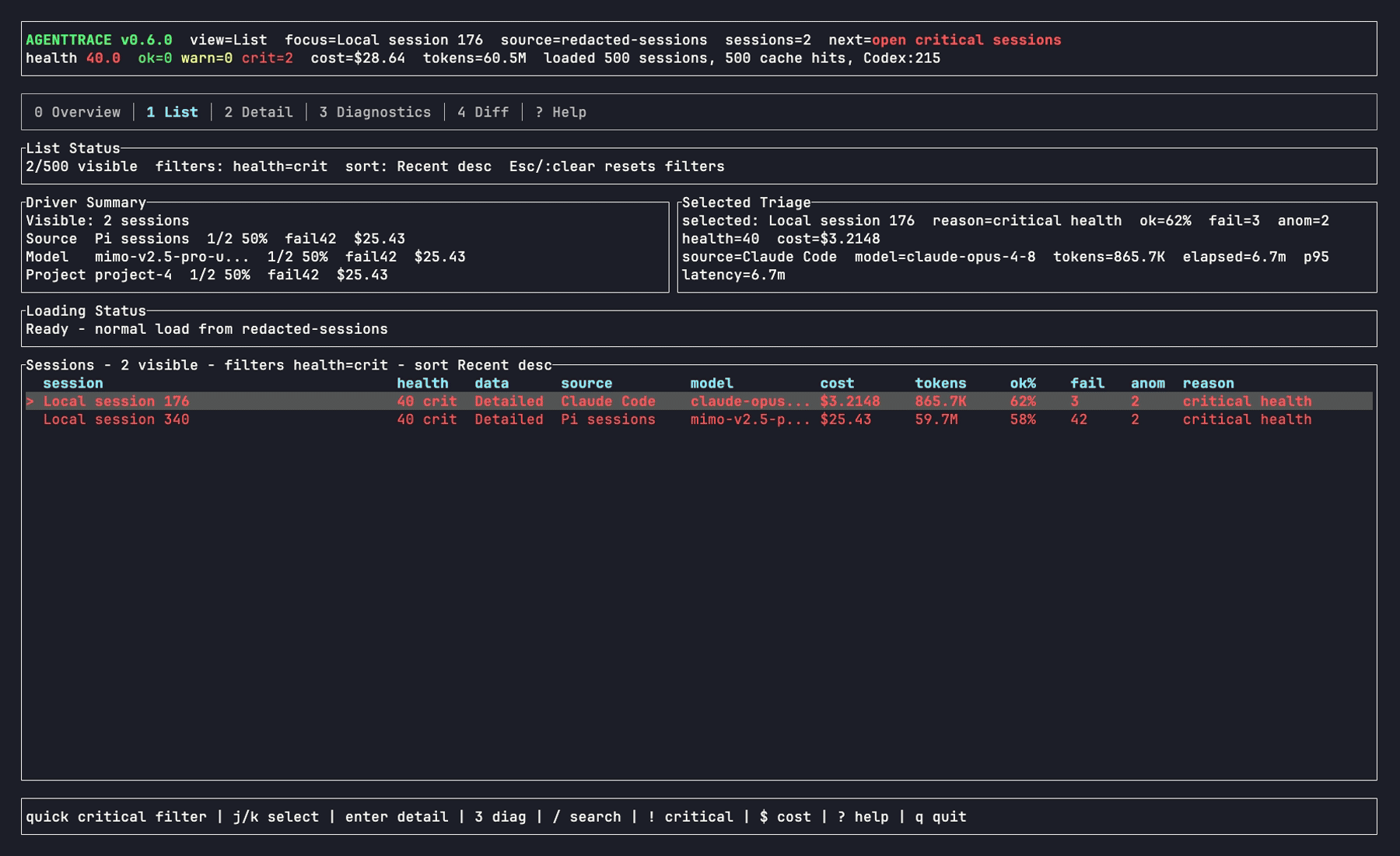The height and width of the screenshot is (856, 1400).
Task: Click the 'j/k select' footer hint
Action: (x=276, y=817)
